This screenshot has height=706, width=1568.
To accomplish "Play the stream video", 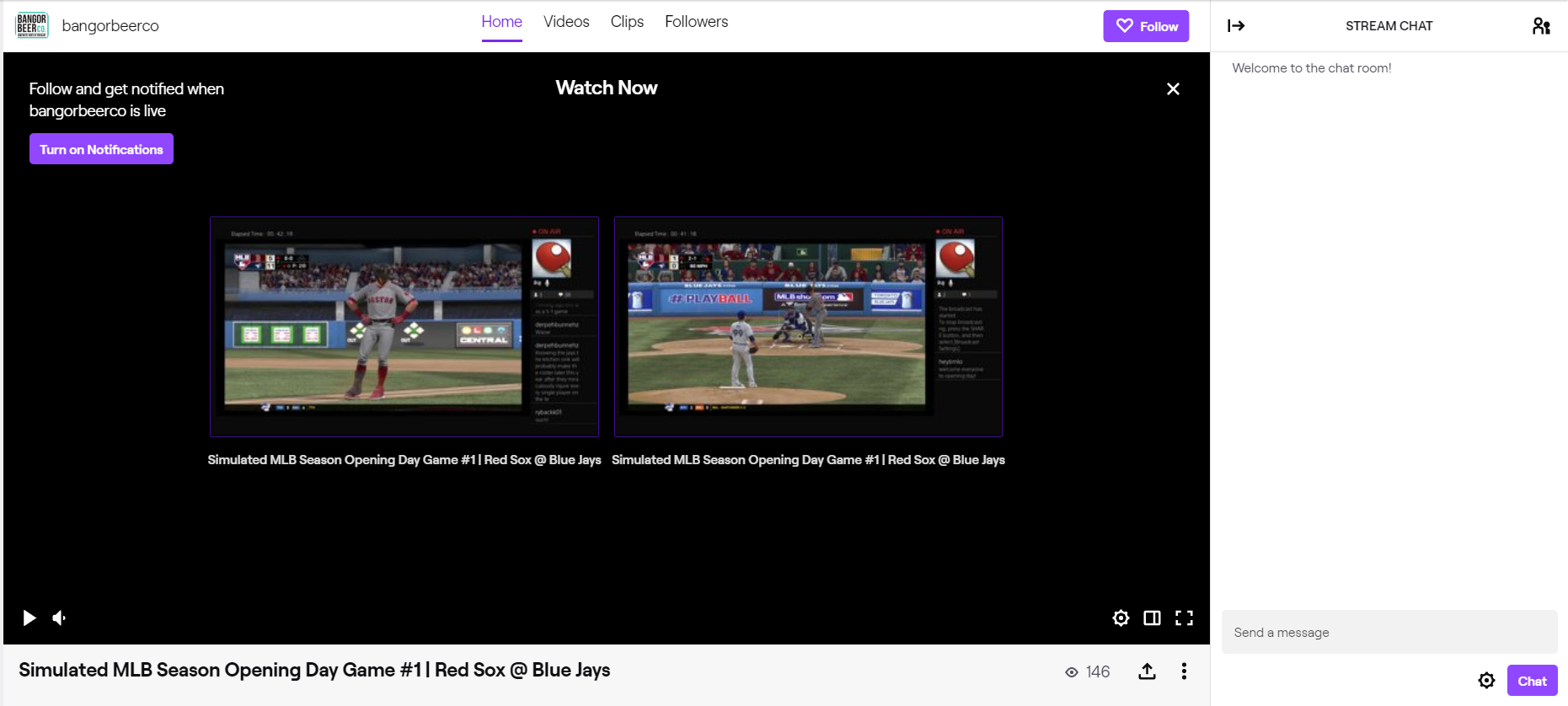I will click(x=29, y=618).
